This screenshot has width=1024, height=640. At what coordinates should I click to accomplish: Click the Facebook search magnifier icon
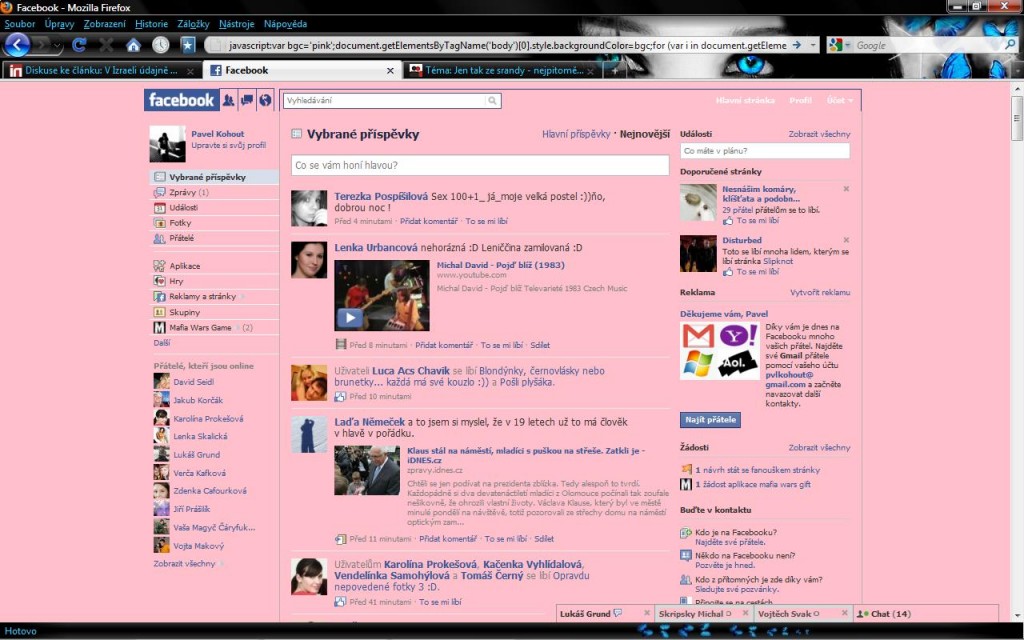pos(492,101)
